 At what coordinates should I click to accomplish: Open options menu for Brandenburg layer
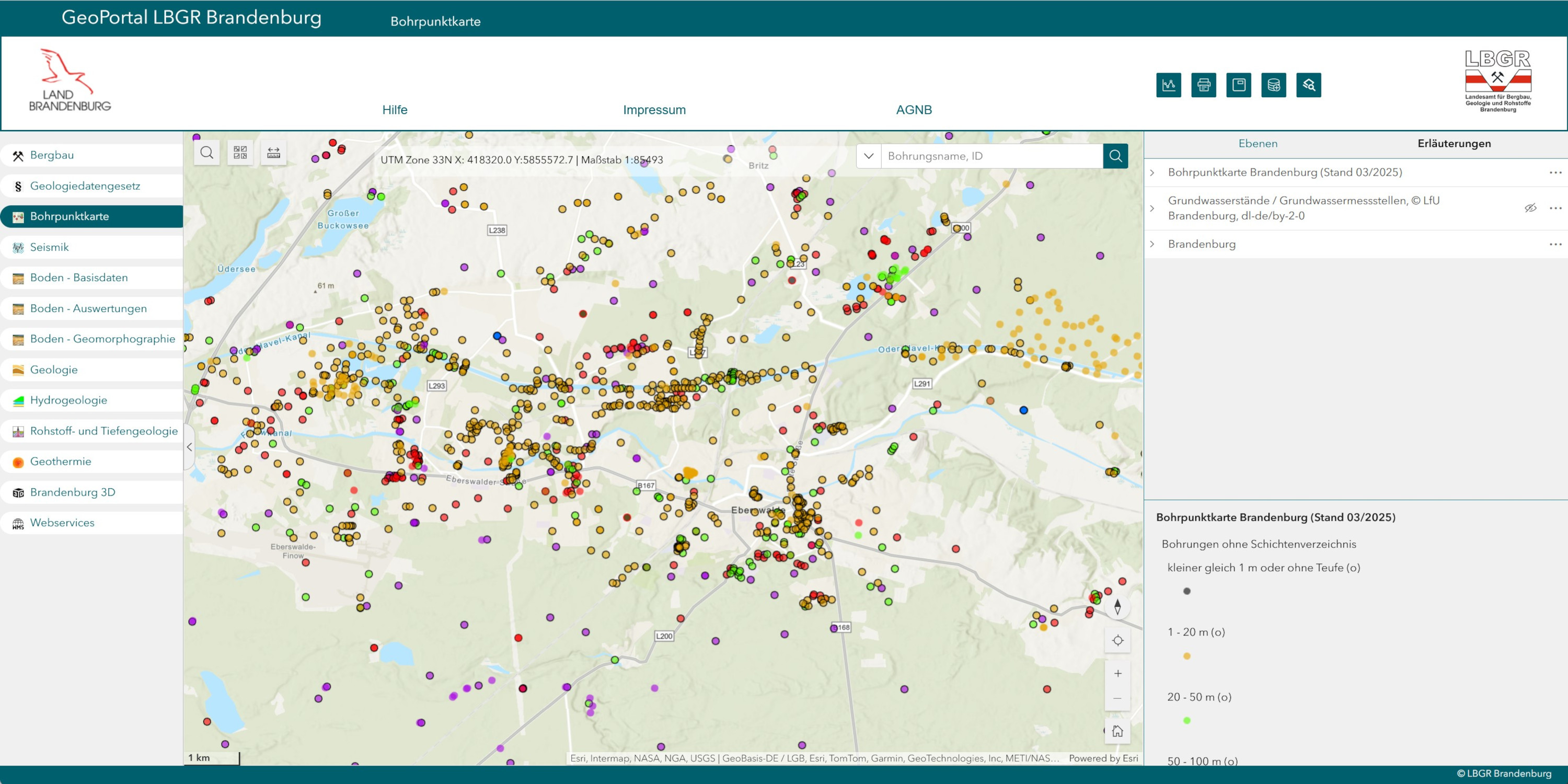click(1555, 244)
